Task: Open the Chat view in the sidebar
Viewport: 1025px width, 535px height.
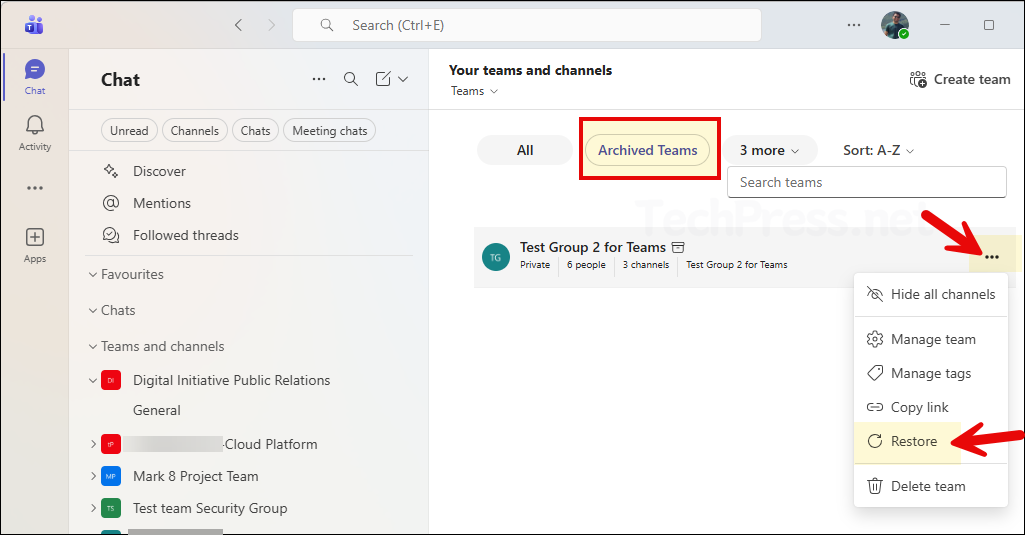Action: (35, 77)
